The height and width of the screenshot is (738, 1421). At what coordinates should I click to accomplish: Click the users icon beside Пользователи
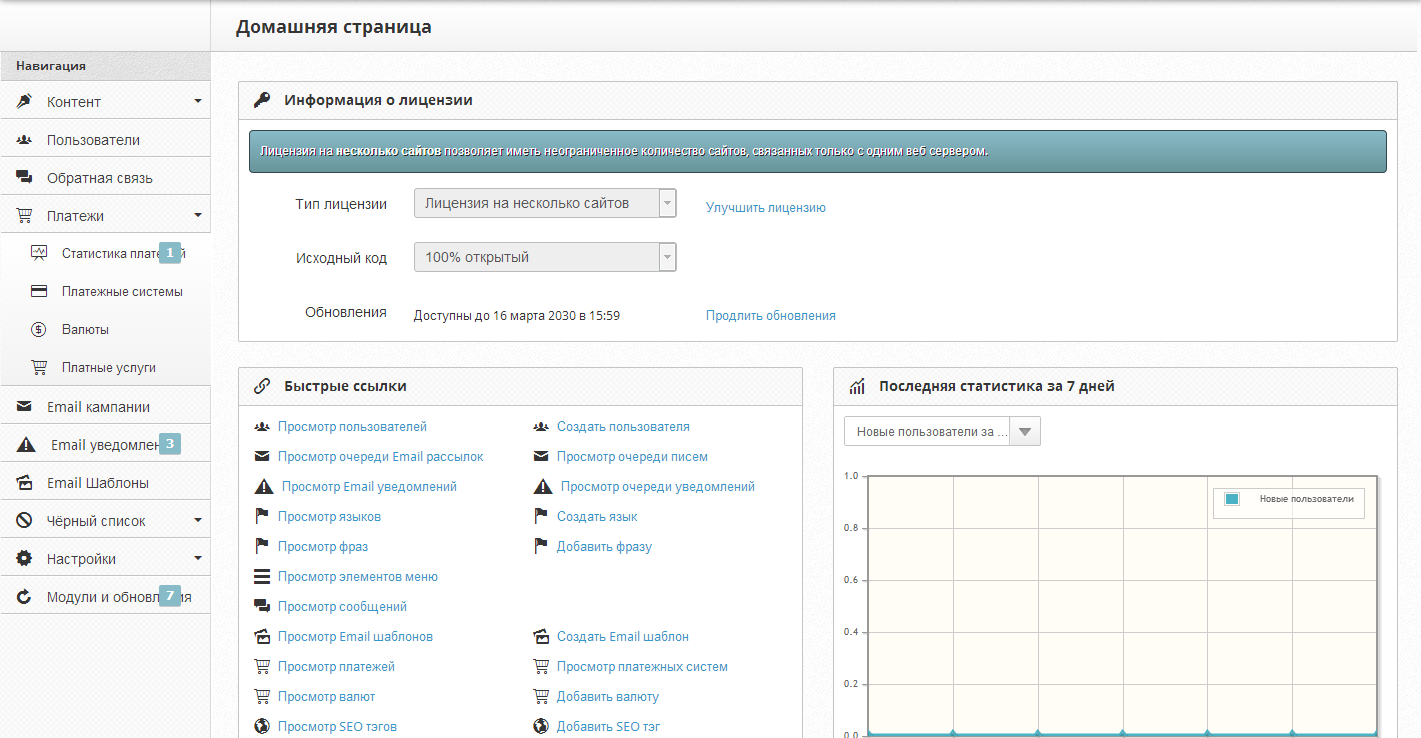click(25, 140)
